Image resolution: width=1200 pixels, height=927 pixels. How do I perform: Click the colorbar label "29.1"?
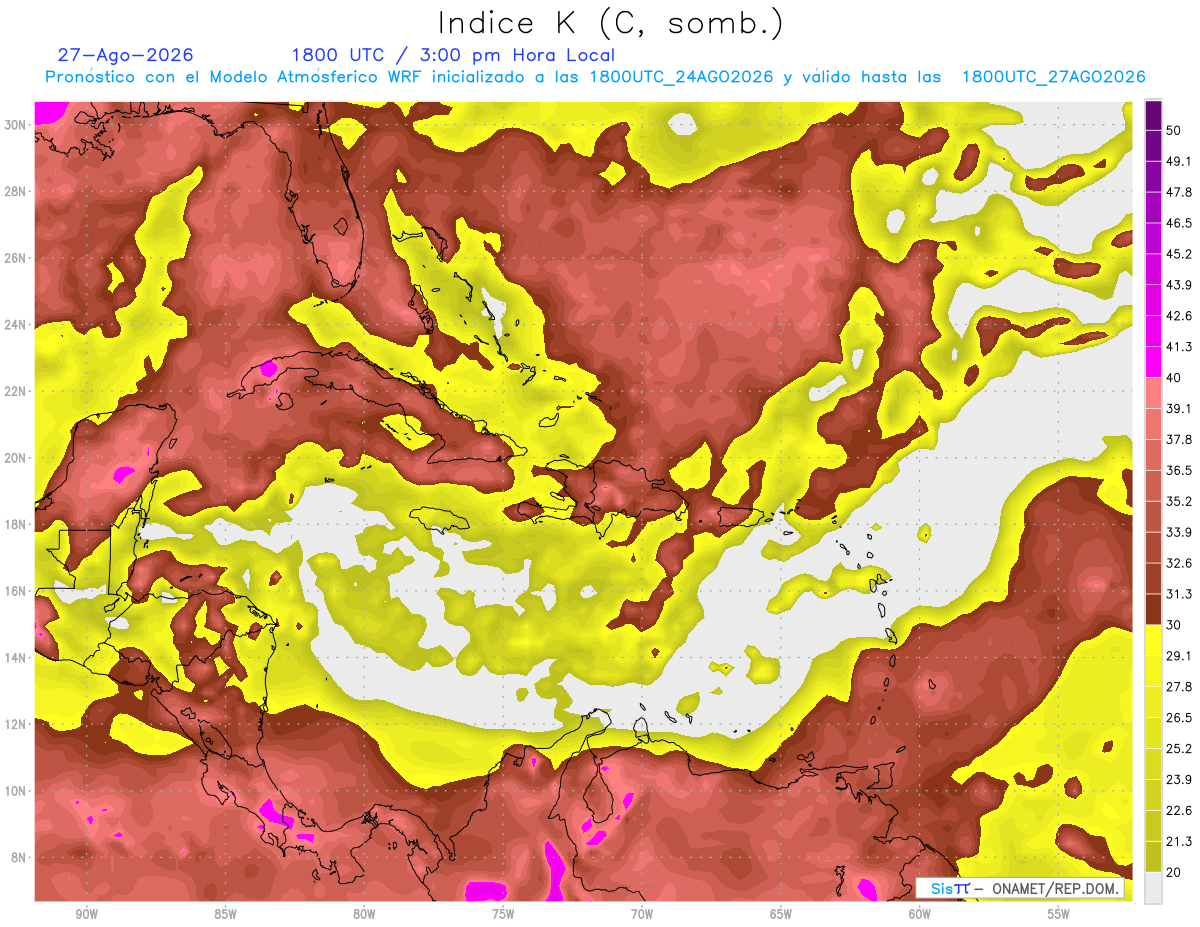coord(1180,656)
